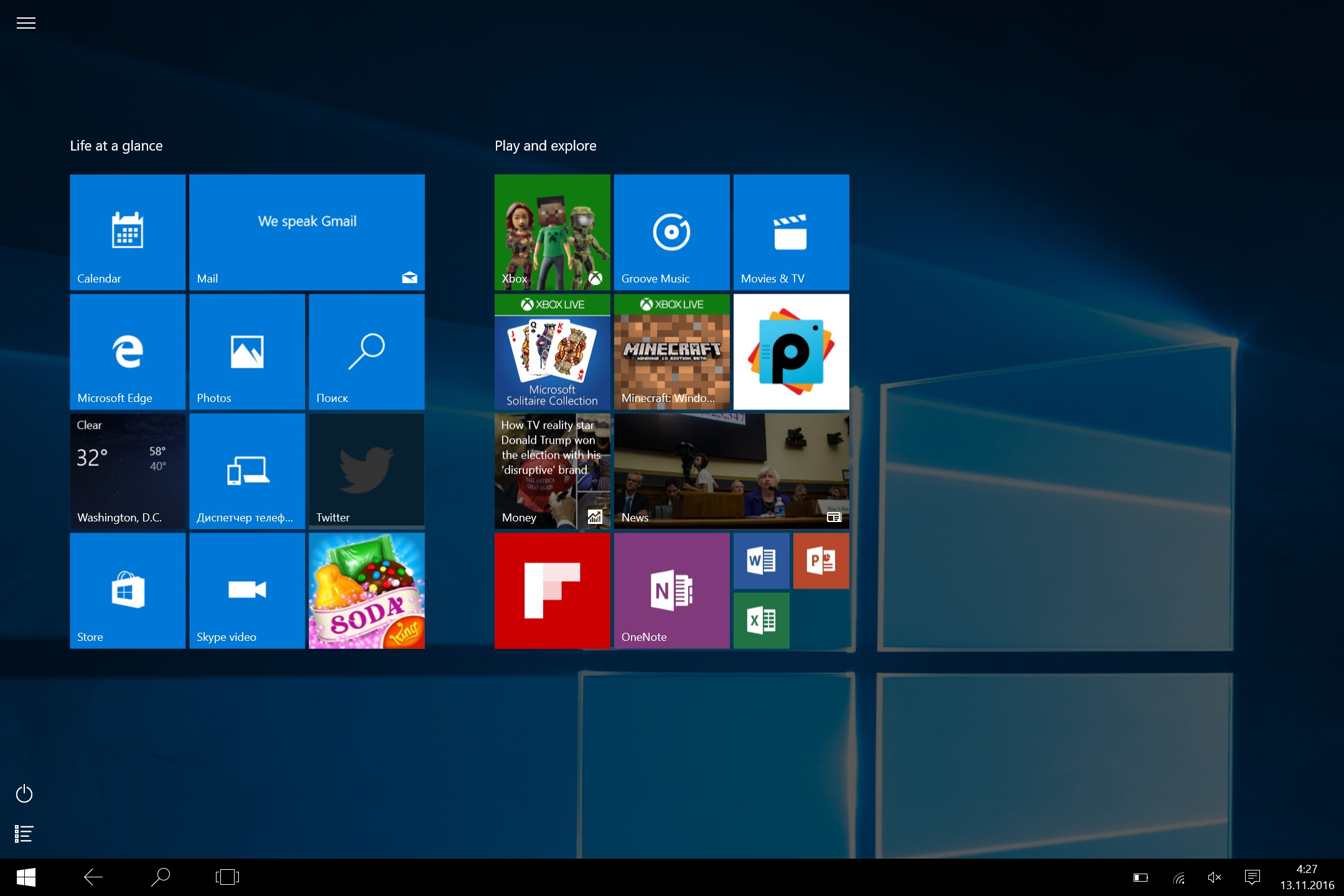Launch Candy Crush Soda tile
This screenshot has height=896, width=1344.
tap(366, 590)
